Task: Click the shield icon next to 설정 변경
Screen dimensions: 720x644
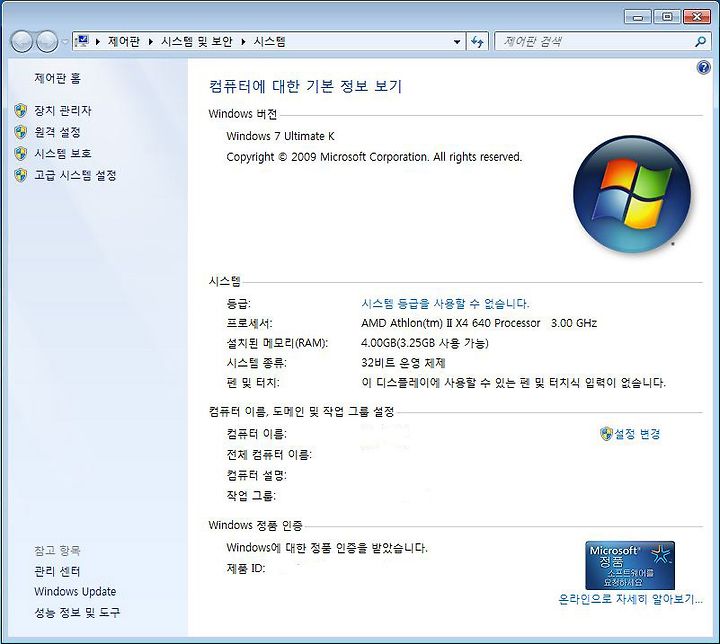Action: point(606,434)
